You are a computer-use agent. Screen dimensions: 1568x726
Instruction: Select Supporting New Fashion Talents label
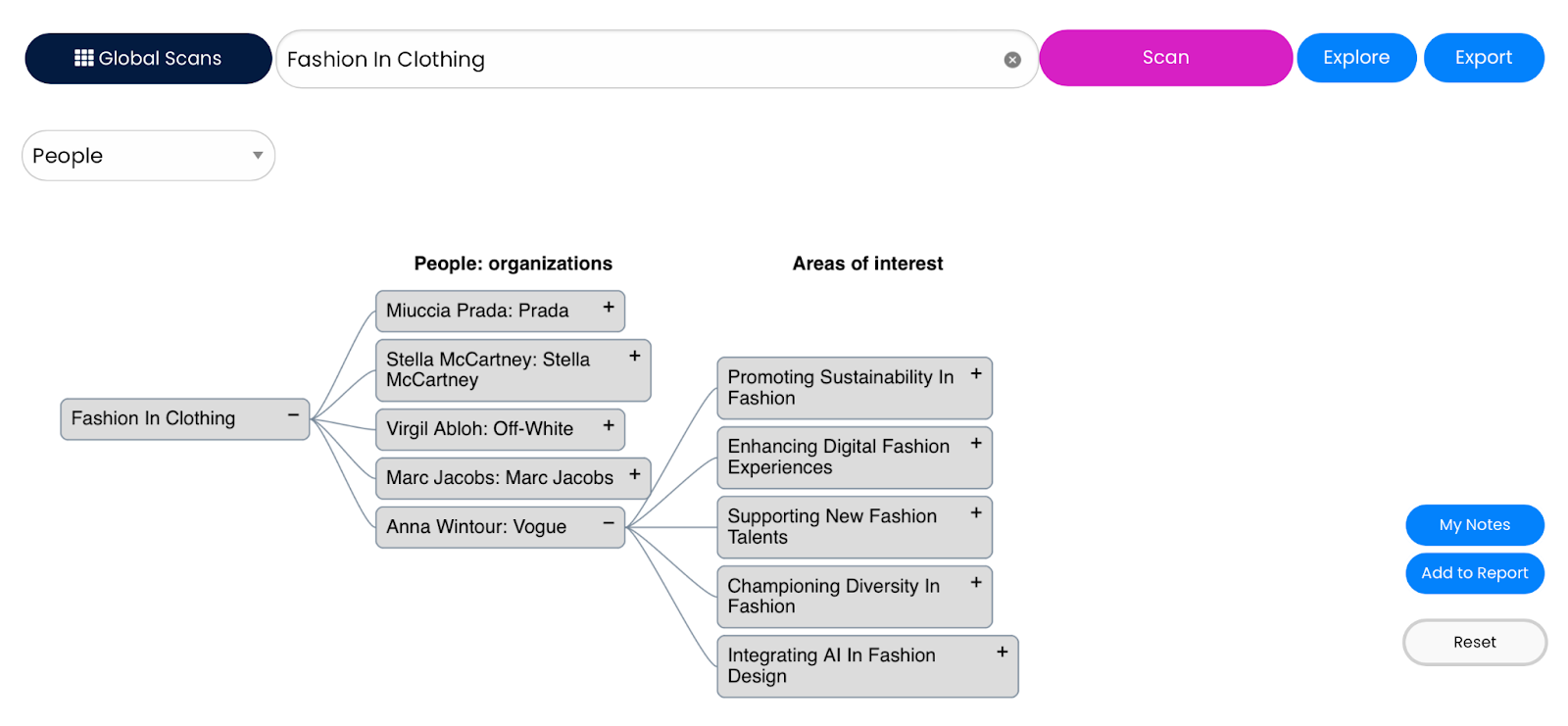[832, 527]
